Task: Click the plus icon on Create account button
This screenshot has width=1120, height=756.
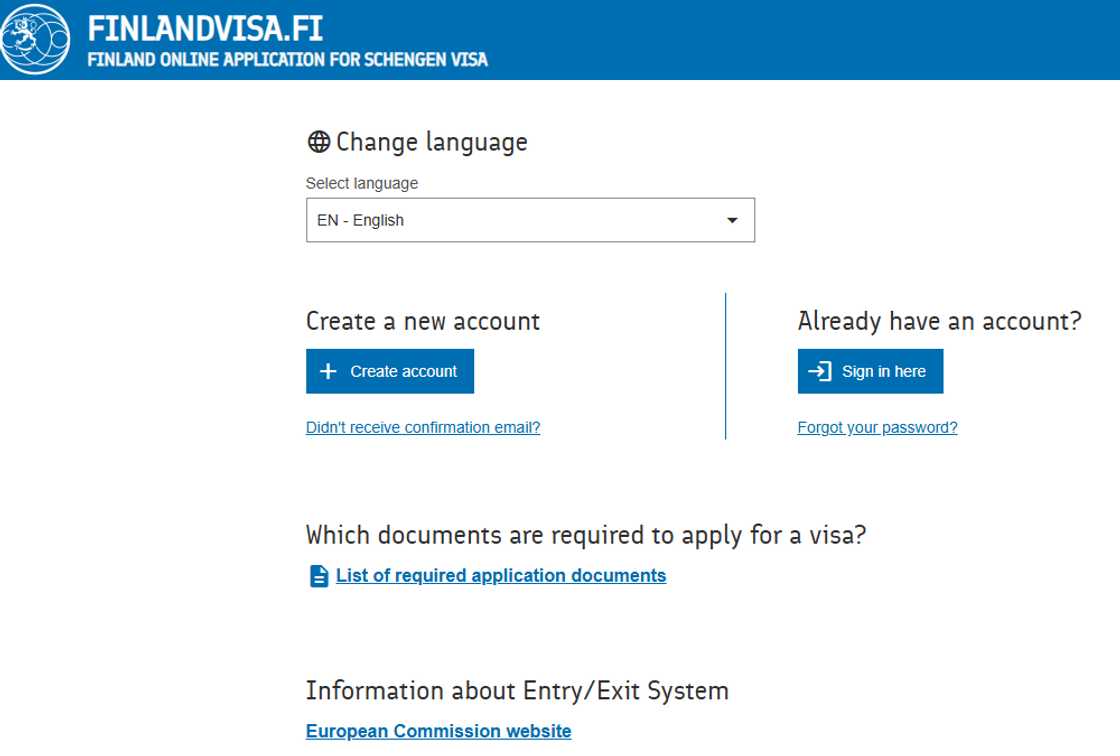Action: point(329,370)
